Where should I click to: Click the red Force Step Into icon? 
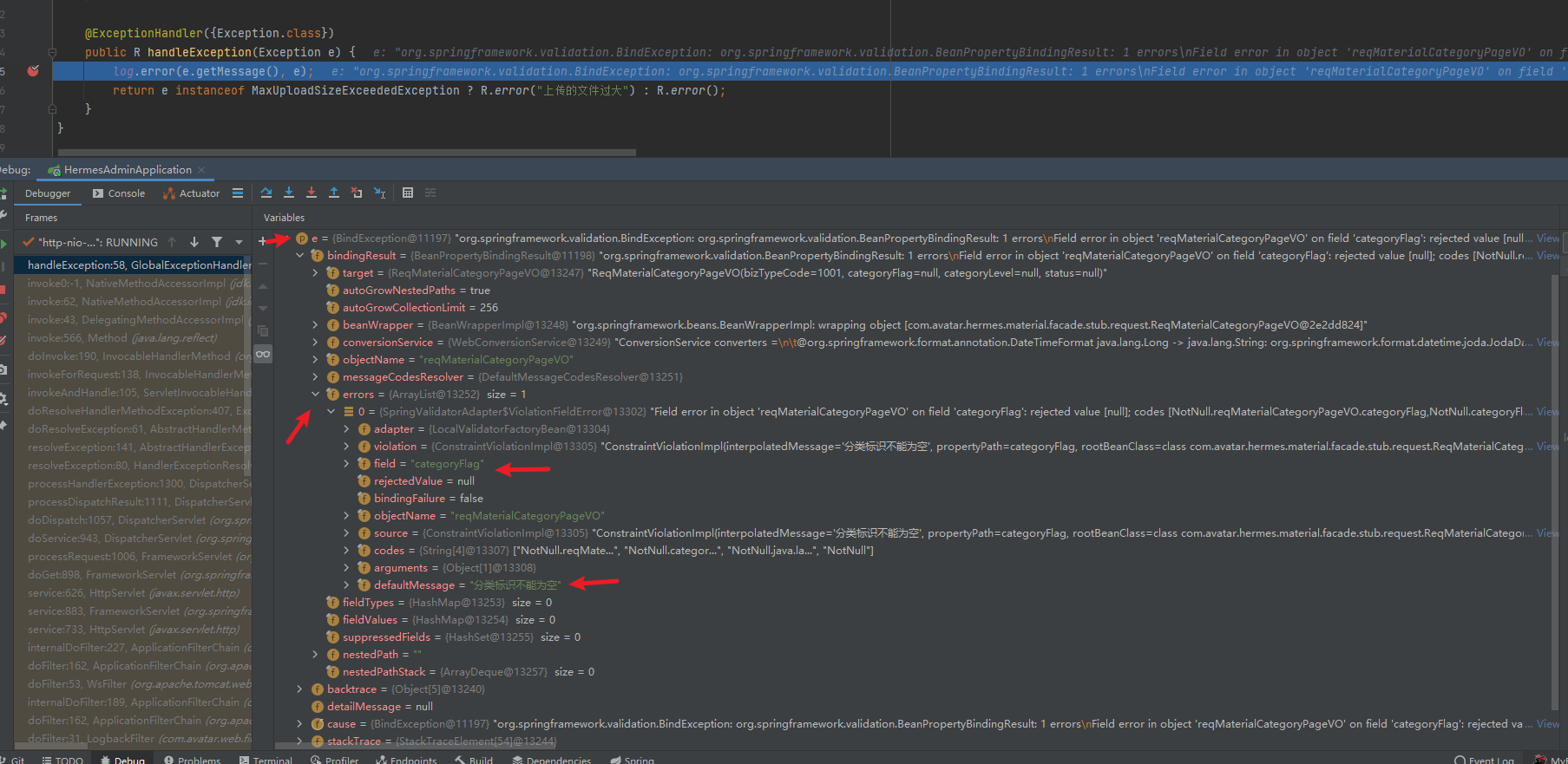(x=312, y=193)
